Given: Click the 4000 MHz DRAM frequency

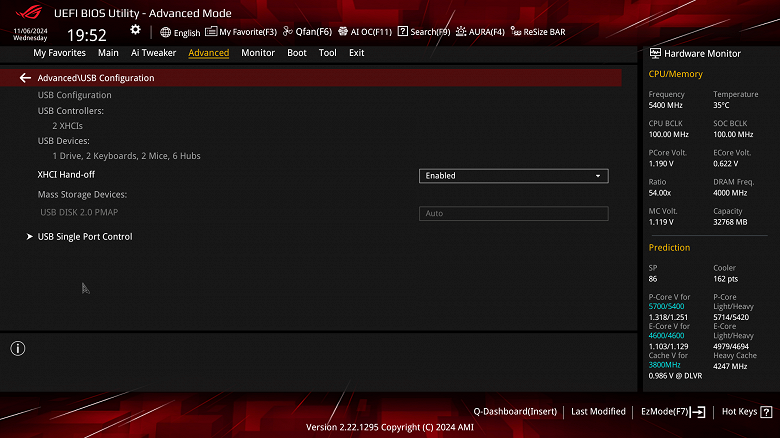Looking at the screenshot, I should 730,193.
